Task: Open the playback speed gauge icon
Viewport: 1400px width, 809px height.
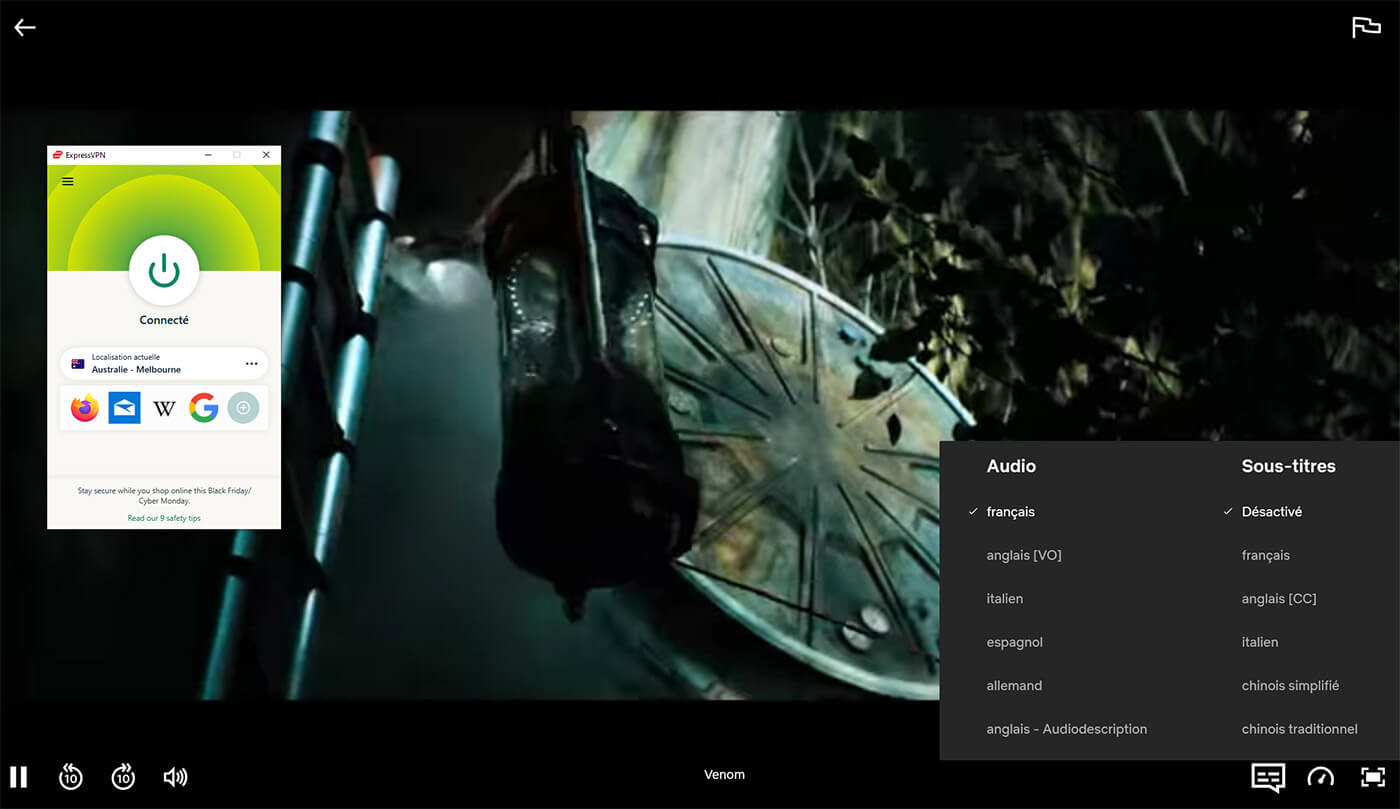Action: click(x=1321, y=777)
